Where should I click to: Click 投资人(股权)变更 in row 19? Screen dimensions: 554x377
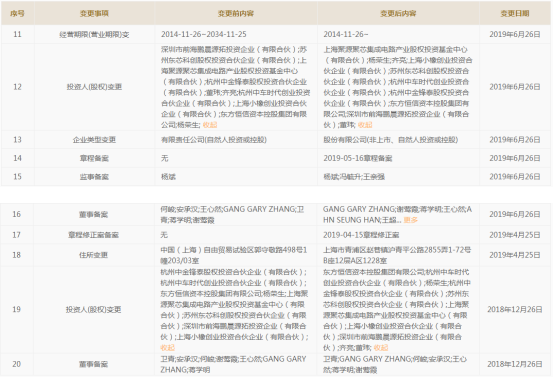[x=93, y=310]
